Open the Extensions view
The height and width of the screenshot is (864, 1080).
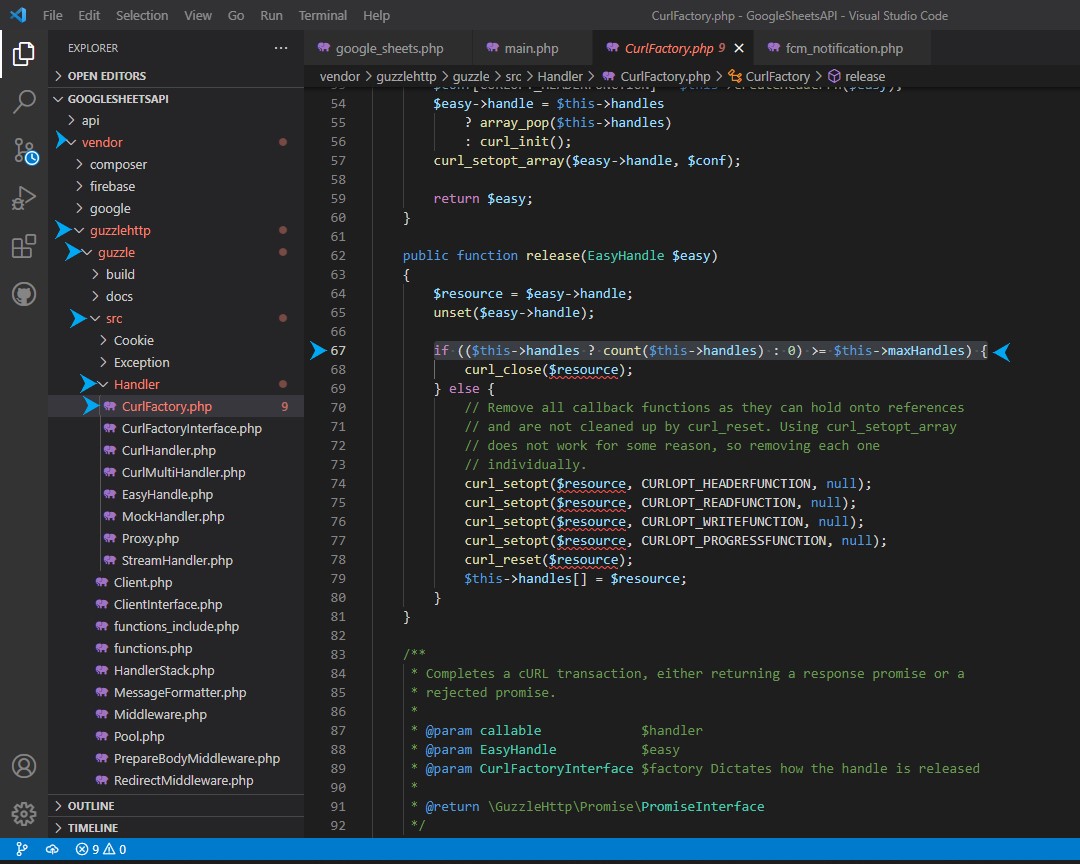pyautogui.click(x=24, y=247)
